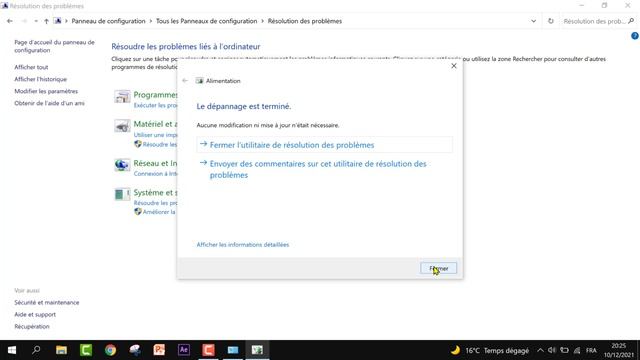Click the volume speaker tray icon

552,350
